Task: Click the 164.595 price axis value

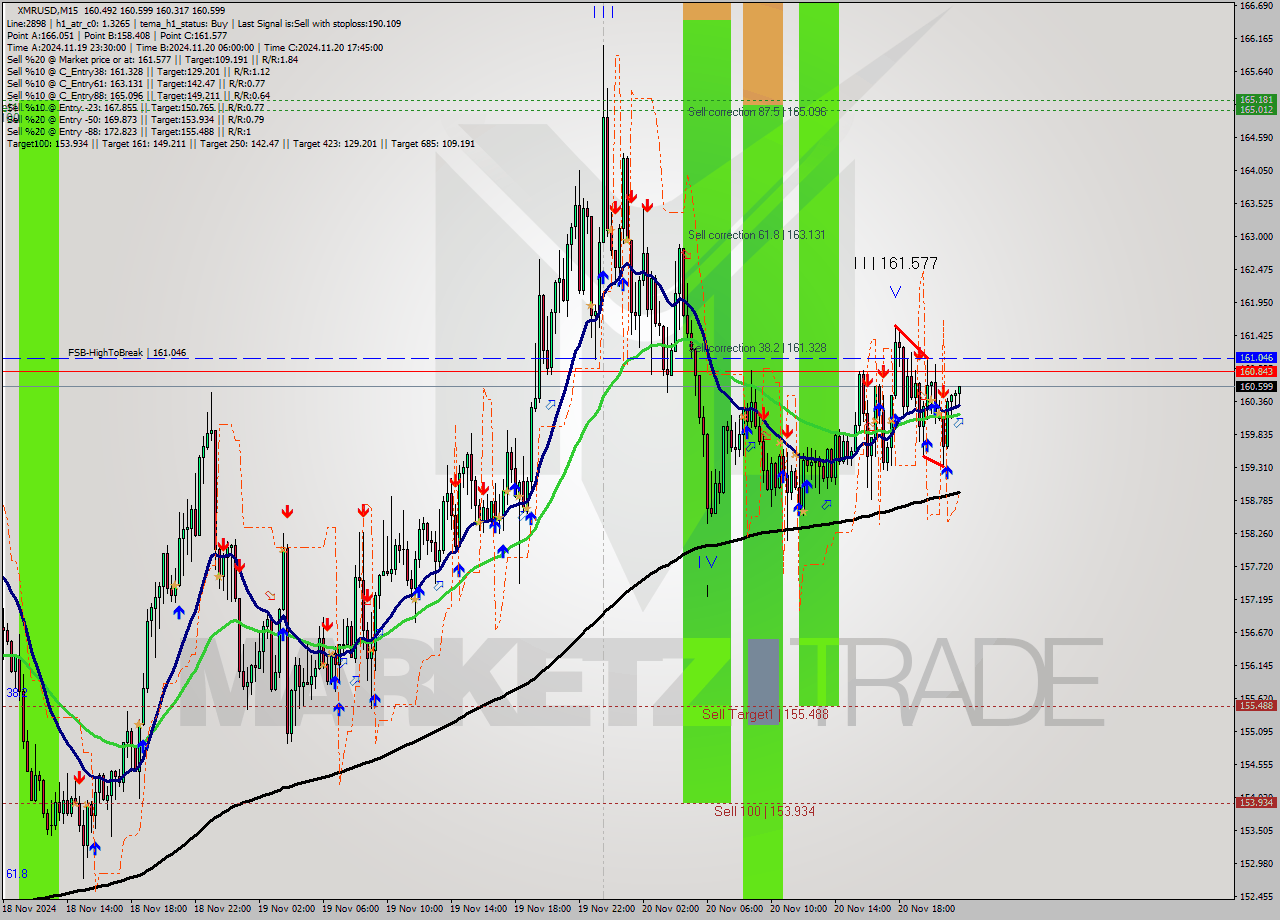Action: (x=1256, y=138)
